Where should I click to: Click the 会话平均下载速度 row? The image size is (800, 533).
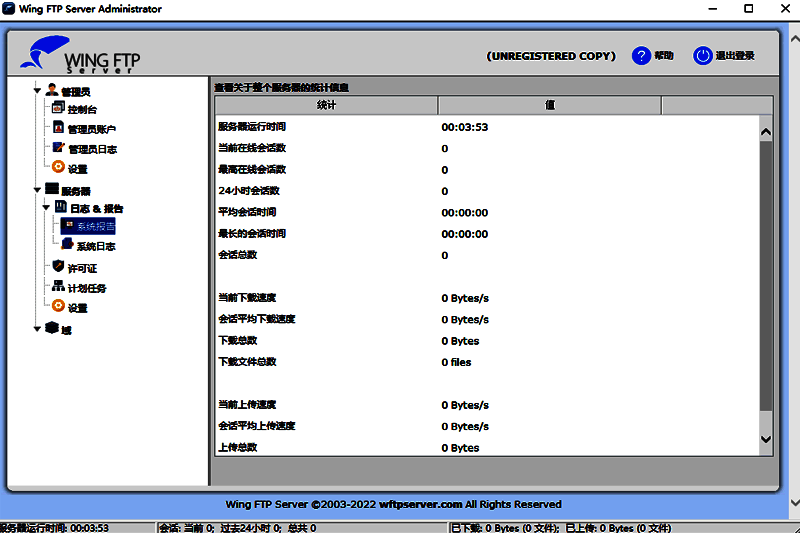(487, 319)
